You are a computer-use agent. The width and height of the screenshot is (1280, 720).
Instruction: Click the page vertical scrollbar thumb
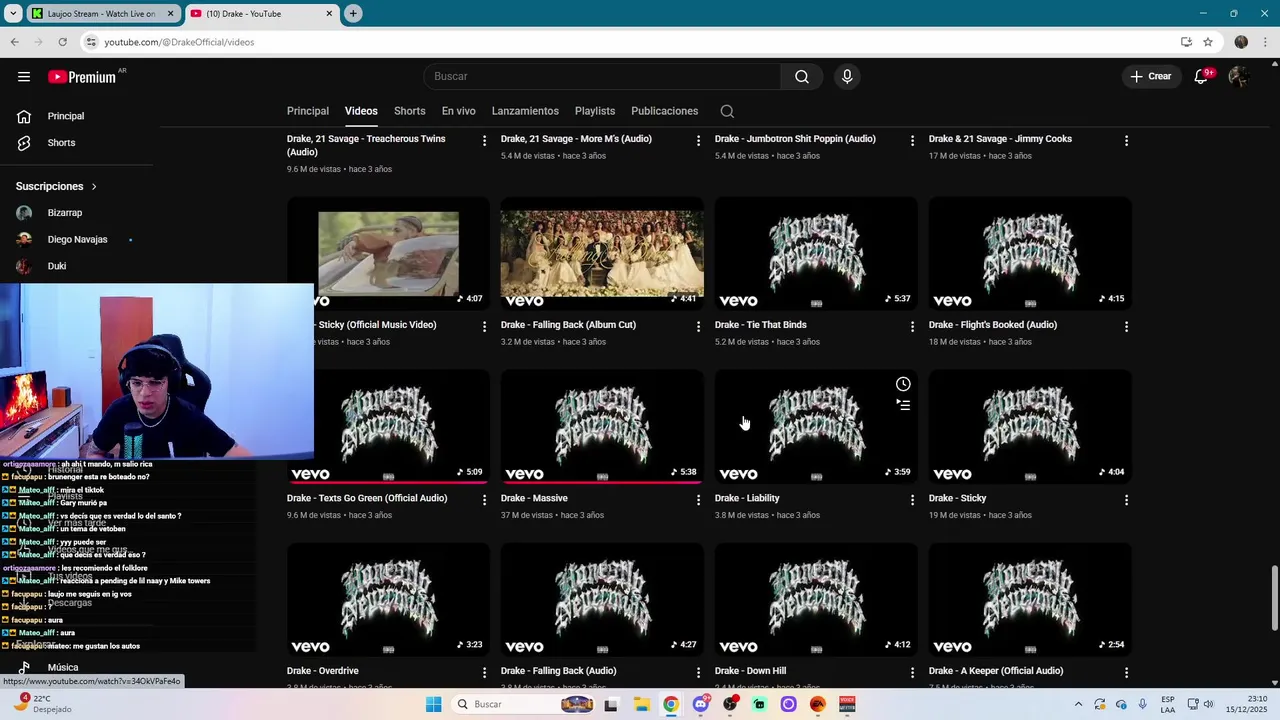point(1274,597)
